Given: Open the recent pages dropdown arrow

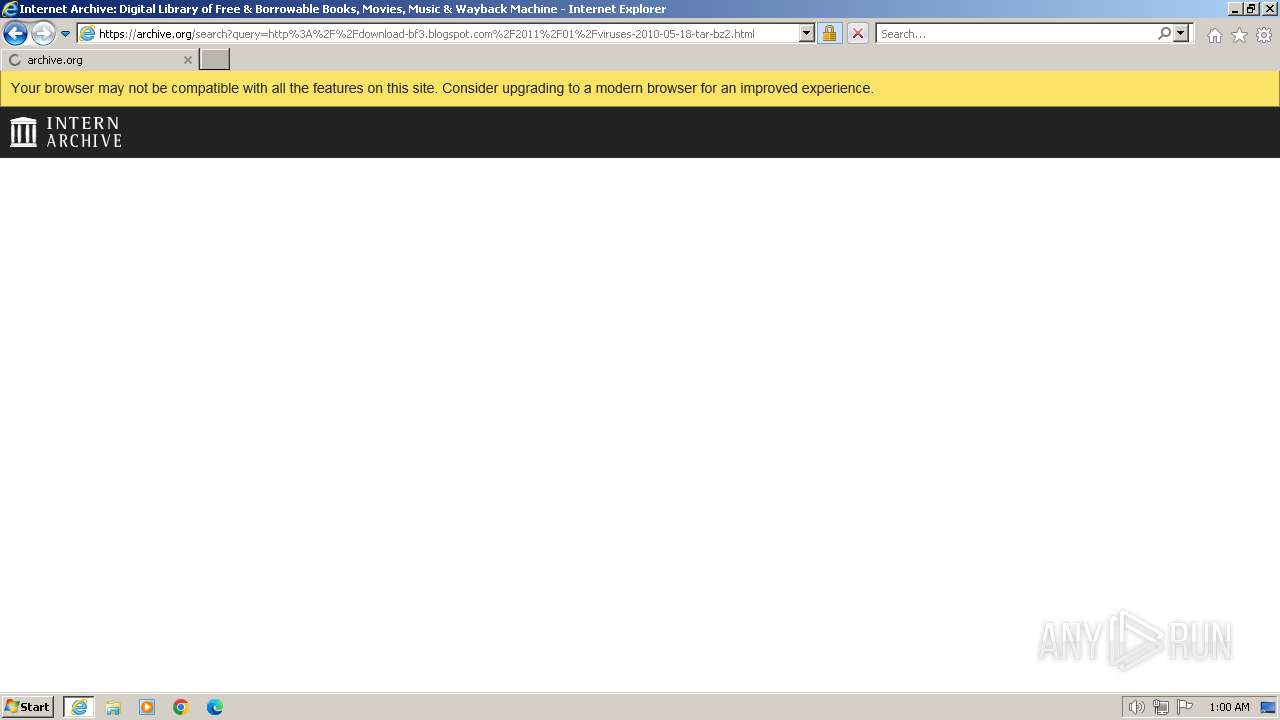Looking at the screenshot, I should pyautogui.click(x=66, y=34).
